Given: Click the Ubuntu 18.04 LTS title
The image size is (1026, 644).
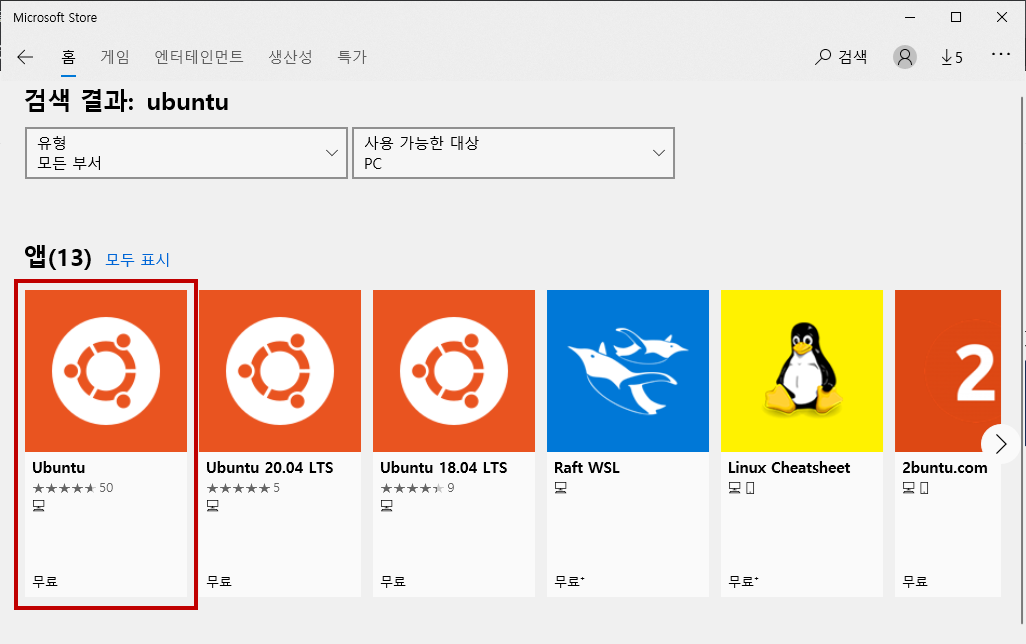Looking at the screenshot, I should pyautogui.click(x=444, y=468).
